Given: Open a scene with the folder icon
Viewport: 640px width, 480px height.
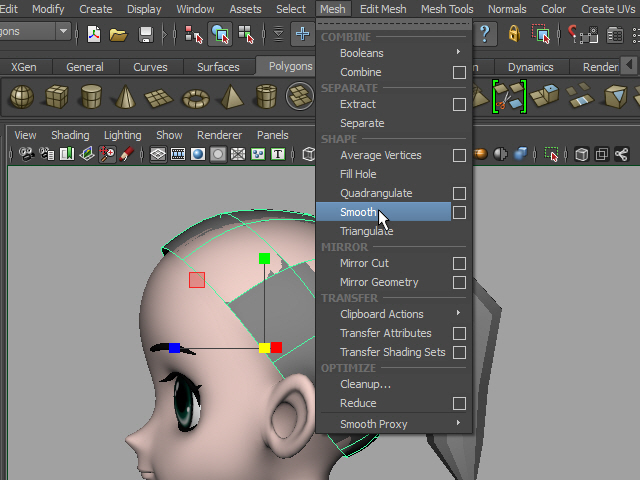Looking at the screenshot, I should click(119, 35).
